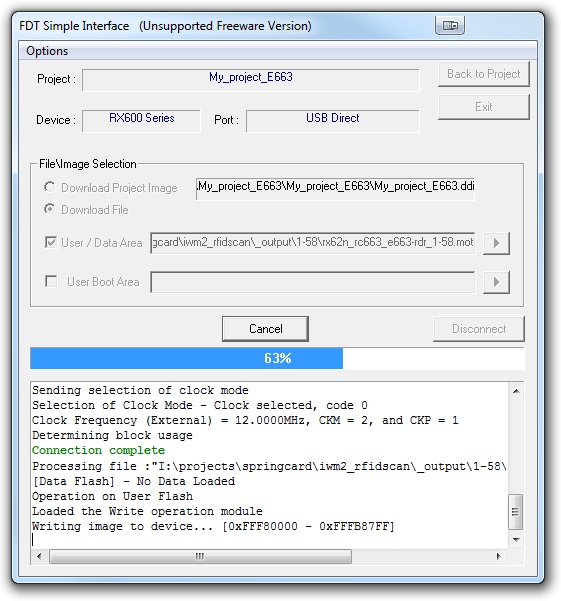This screenshot has width=561, height=601.
Task: Click the 63% progress bar
Action: point(277,358)
